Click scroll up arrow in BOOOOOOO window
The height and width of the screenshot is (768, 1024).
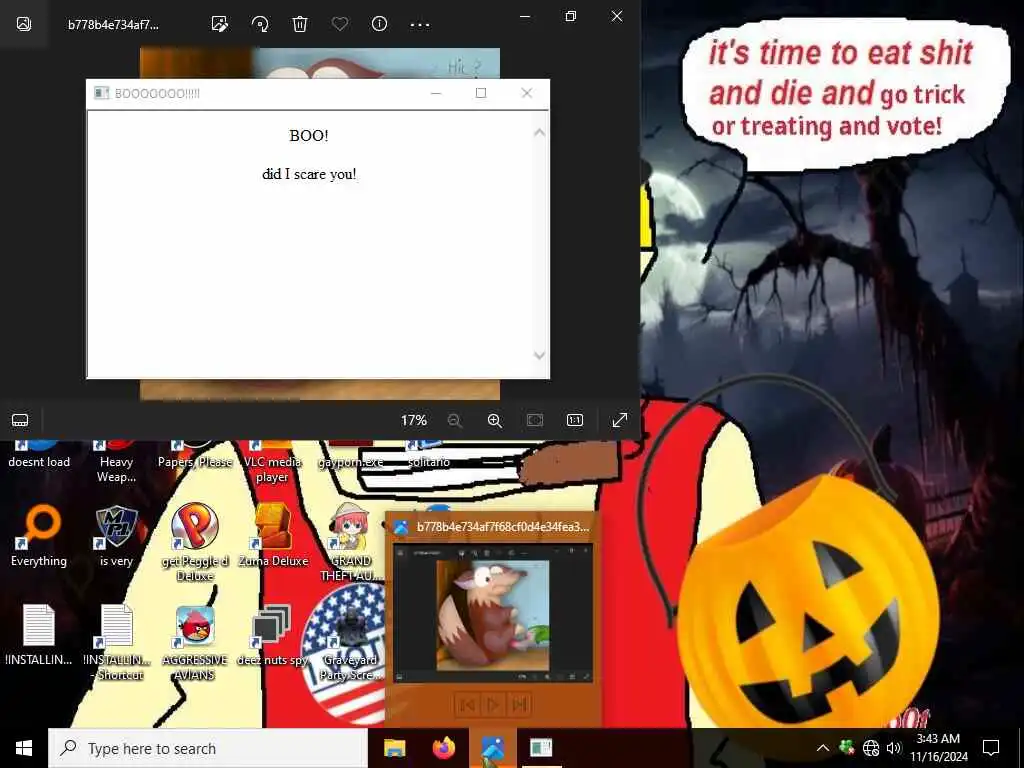tap(539, 133)
